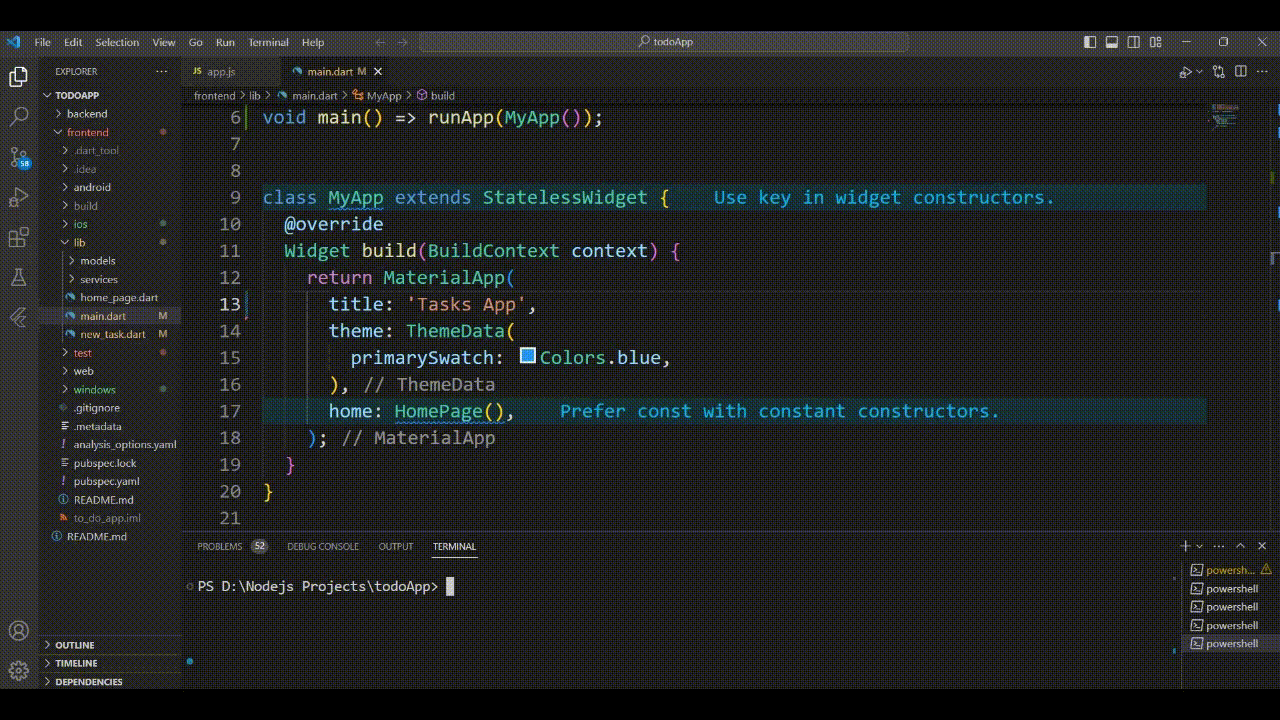1280x720 pixels.
Task: Select the Terminal panel tab
Action: point(454,546)
